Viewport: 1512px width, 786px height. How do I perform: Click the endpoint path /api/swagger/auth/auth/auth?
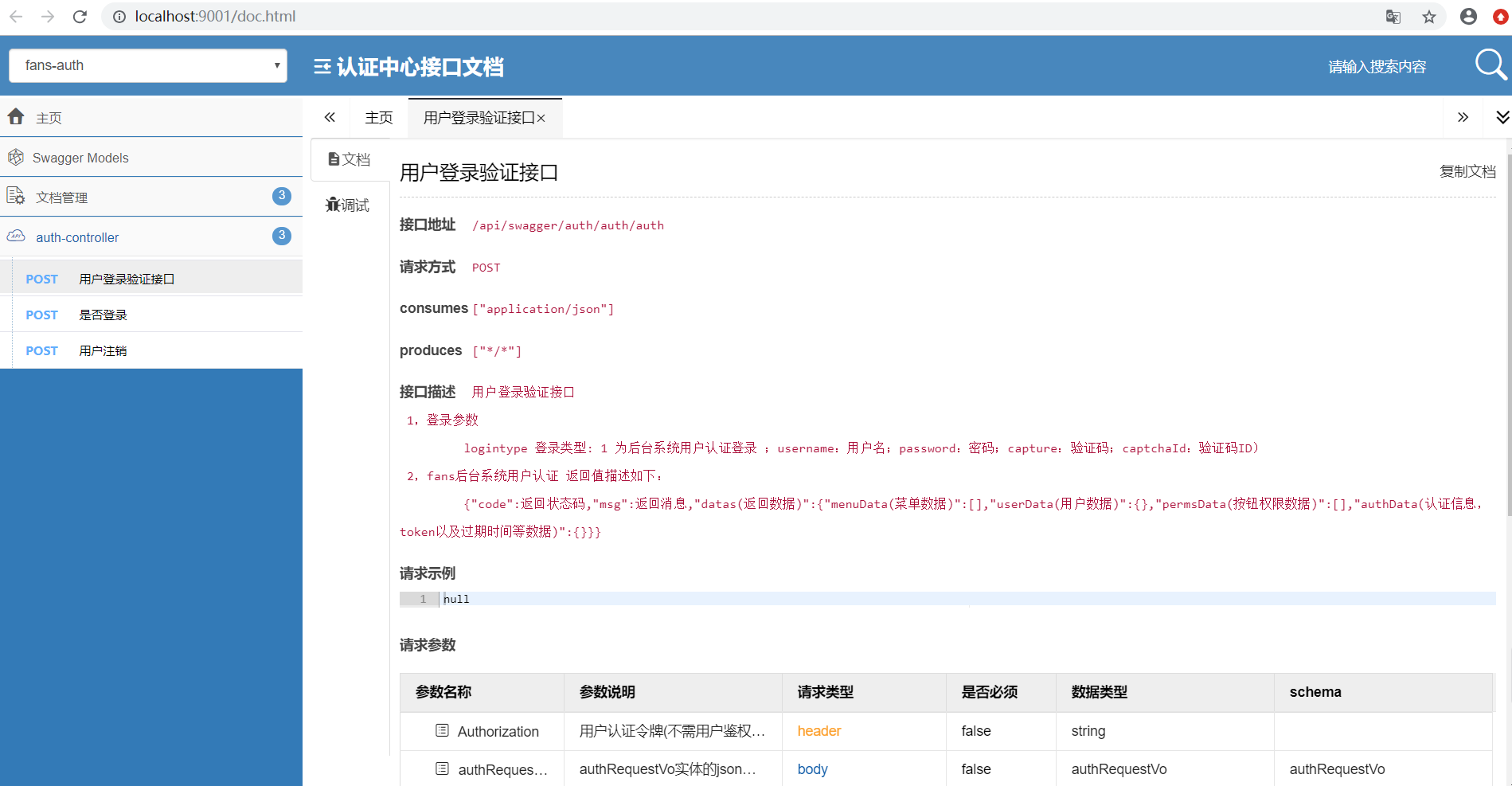[568, 225]
